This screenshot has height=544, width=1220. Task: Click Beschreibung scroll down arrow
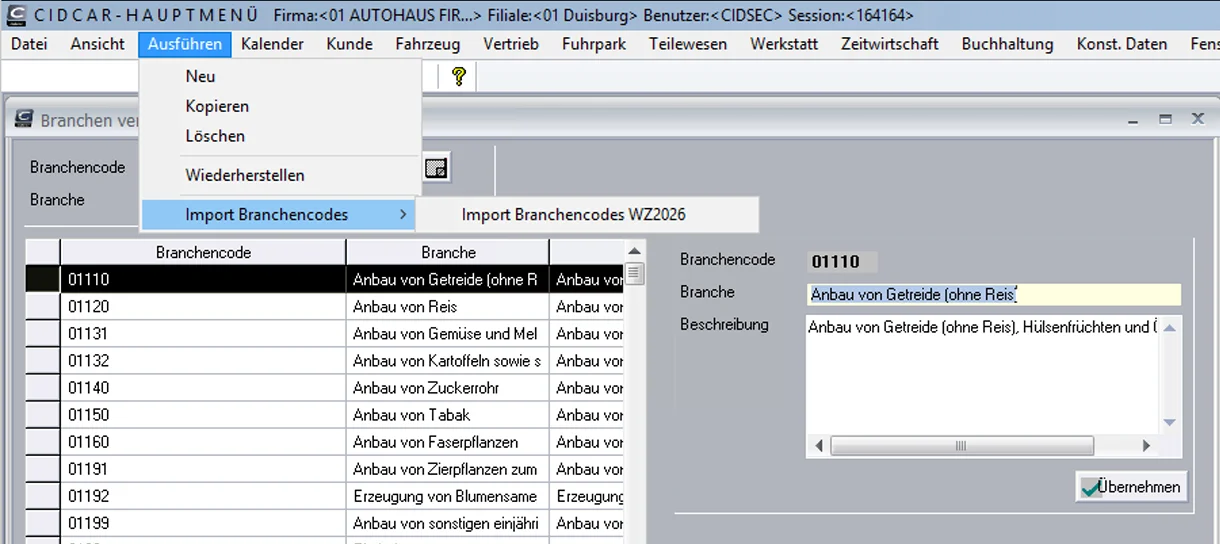pos(1170,423)
